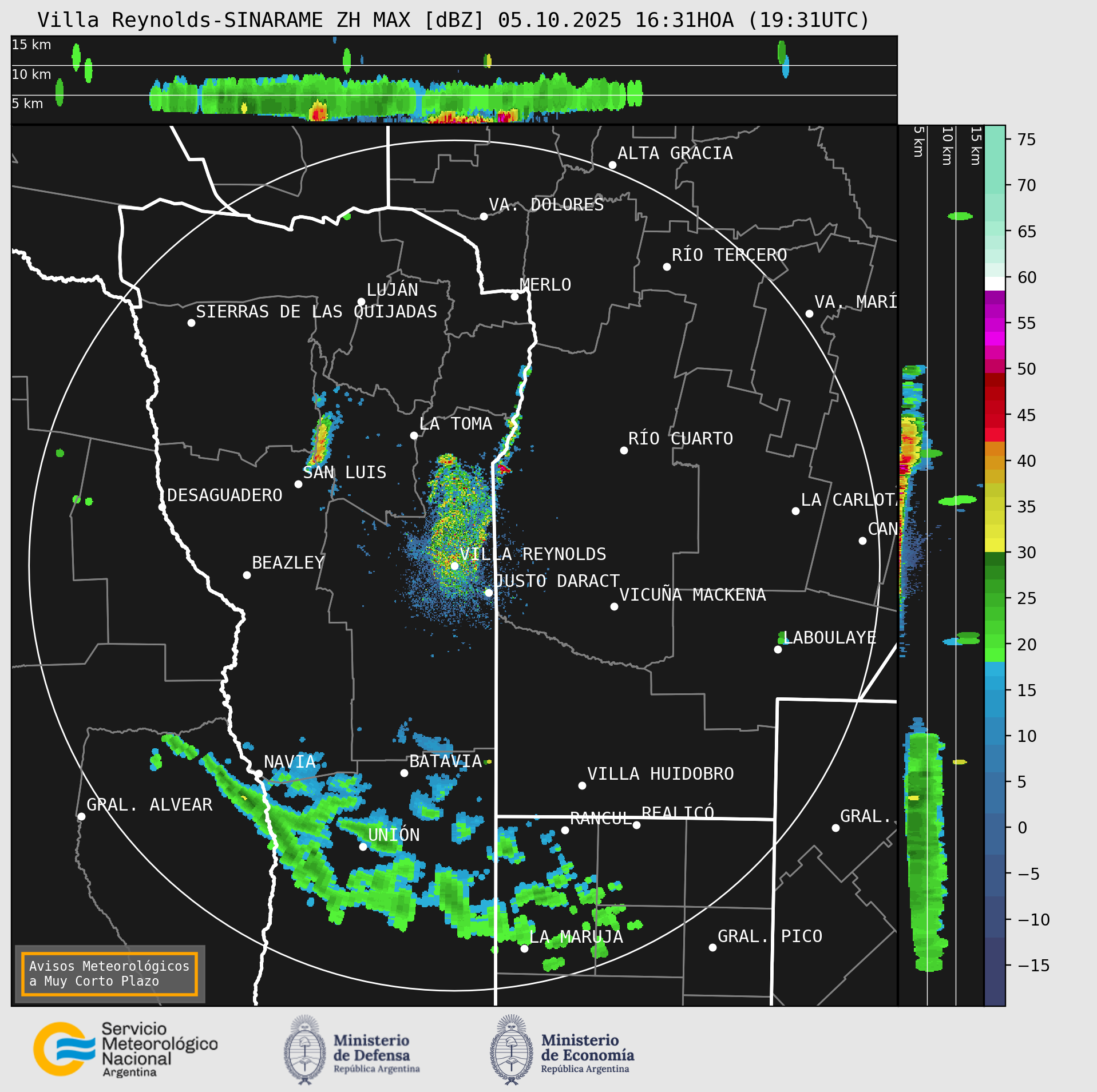Click the VA. MARÍ city label
The height and width of the screenshot is (1092, 1097).
tap(856, 302)
